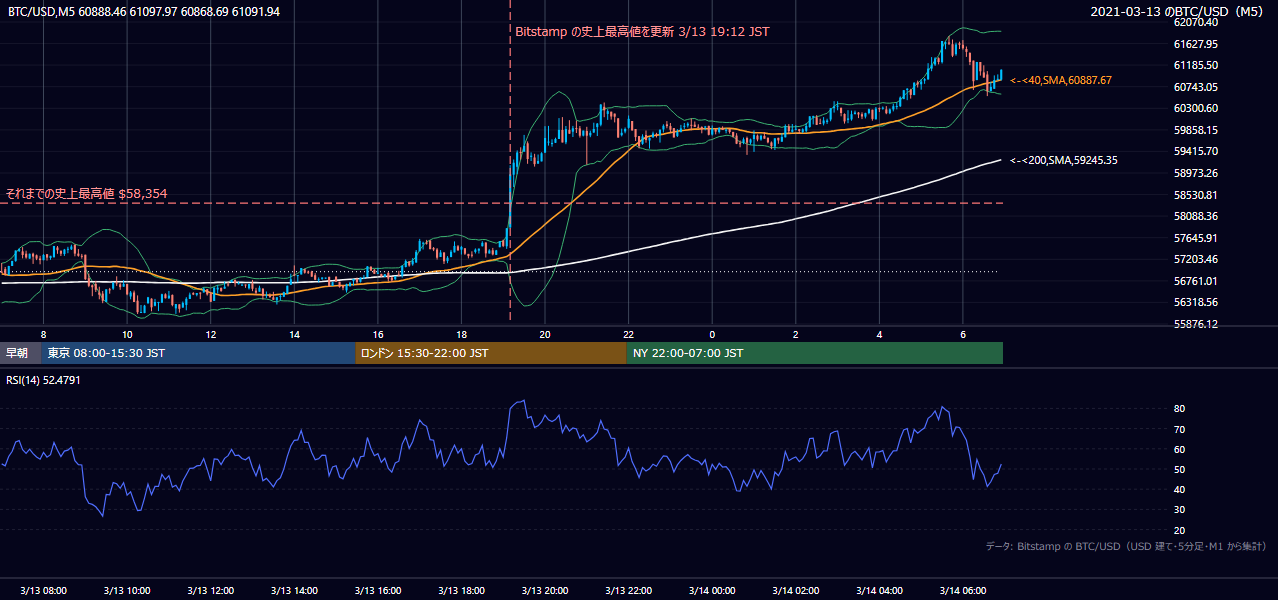
Task: Click the bottom date label '3/14 02:00'
Action: click(x=796, y=591)
